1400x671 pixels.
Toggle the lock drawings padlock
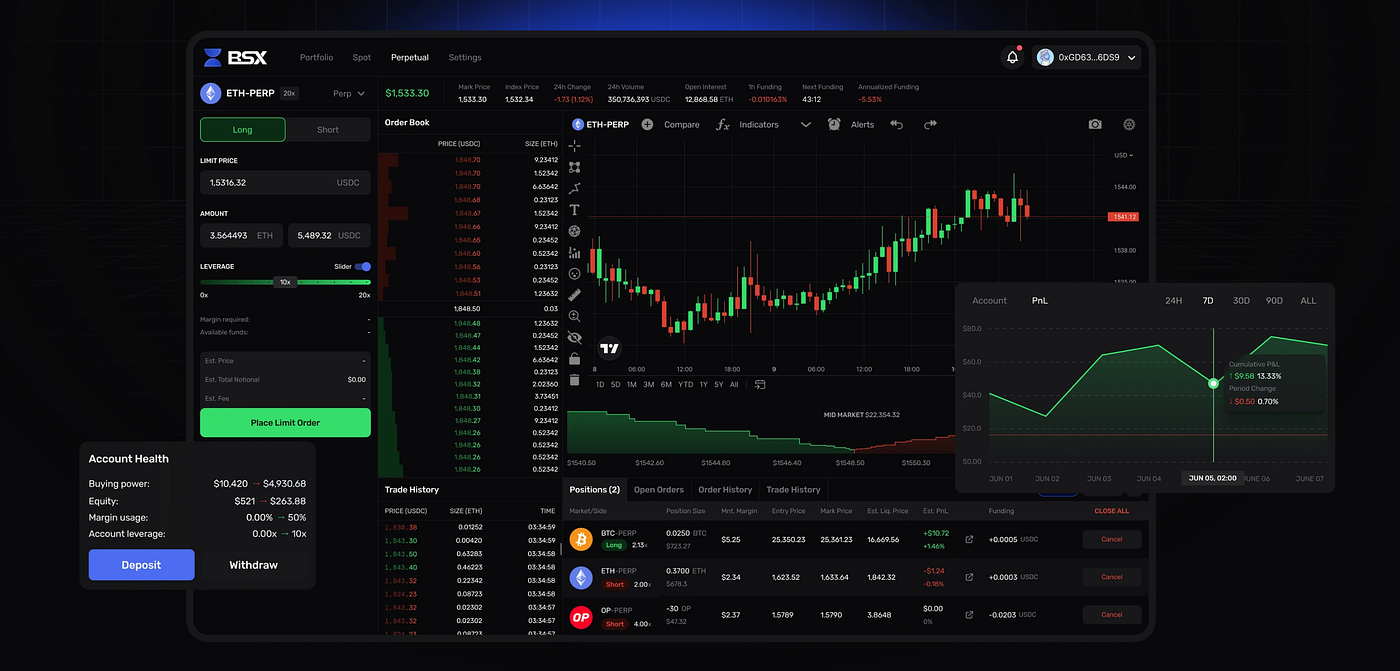click(x=575, y=358)
